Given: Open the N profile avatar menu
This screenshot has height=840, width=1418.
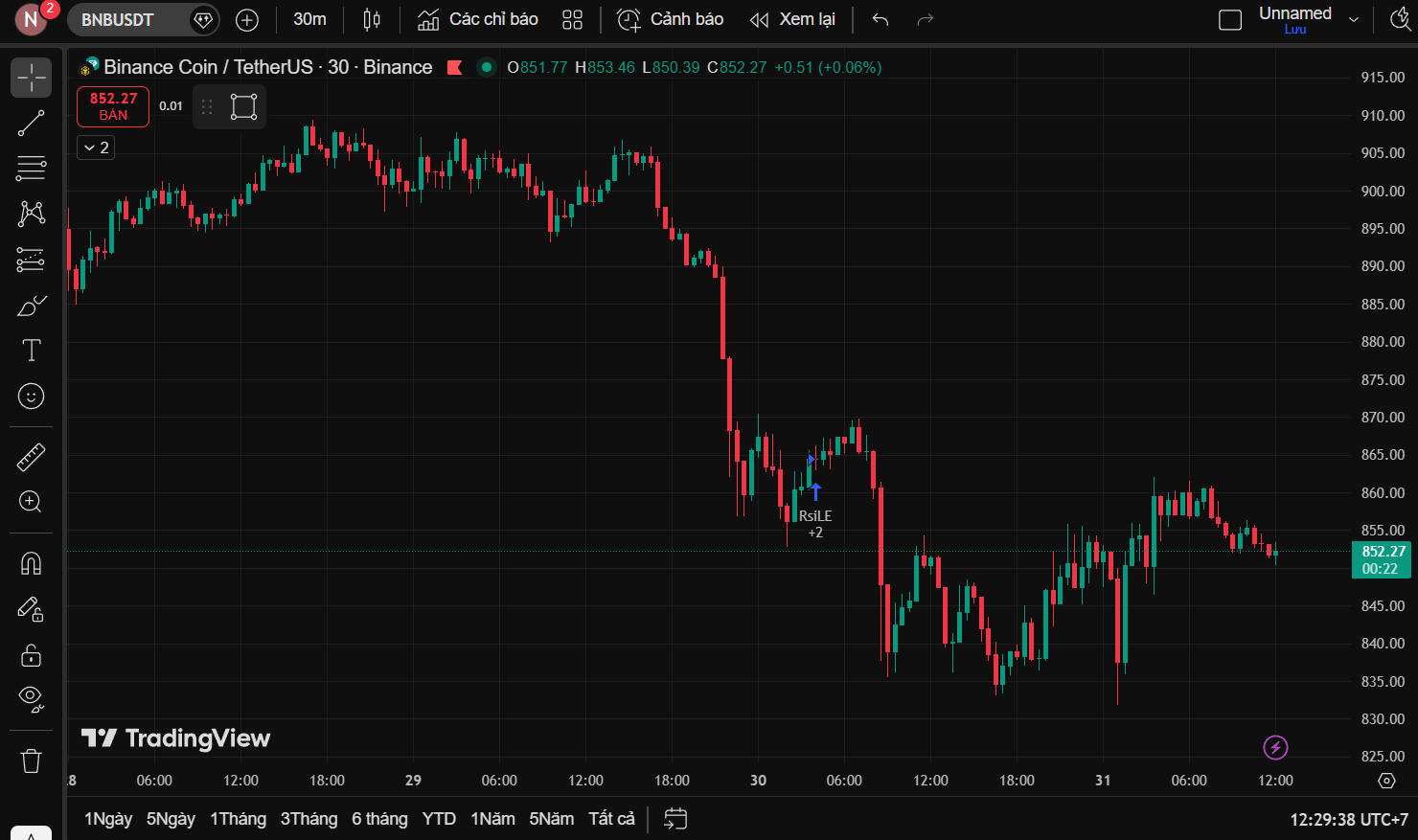Looking at the screenshot, I should [31, 19].
